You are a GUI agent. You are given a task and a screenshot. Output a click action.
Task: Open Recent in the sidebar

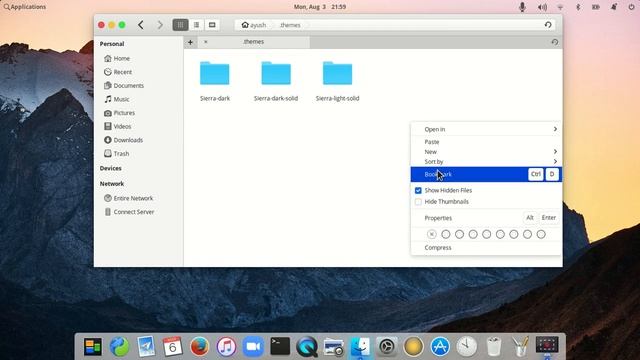click(118, 72)
